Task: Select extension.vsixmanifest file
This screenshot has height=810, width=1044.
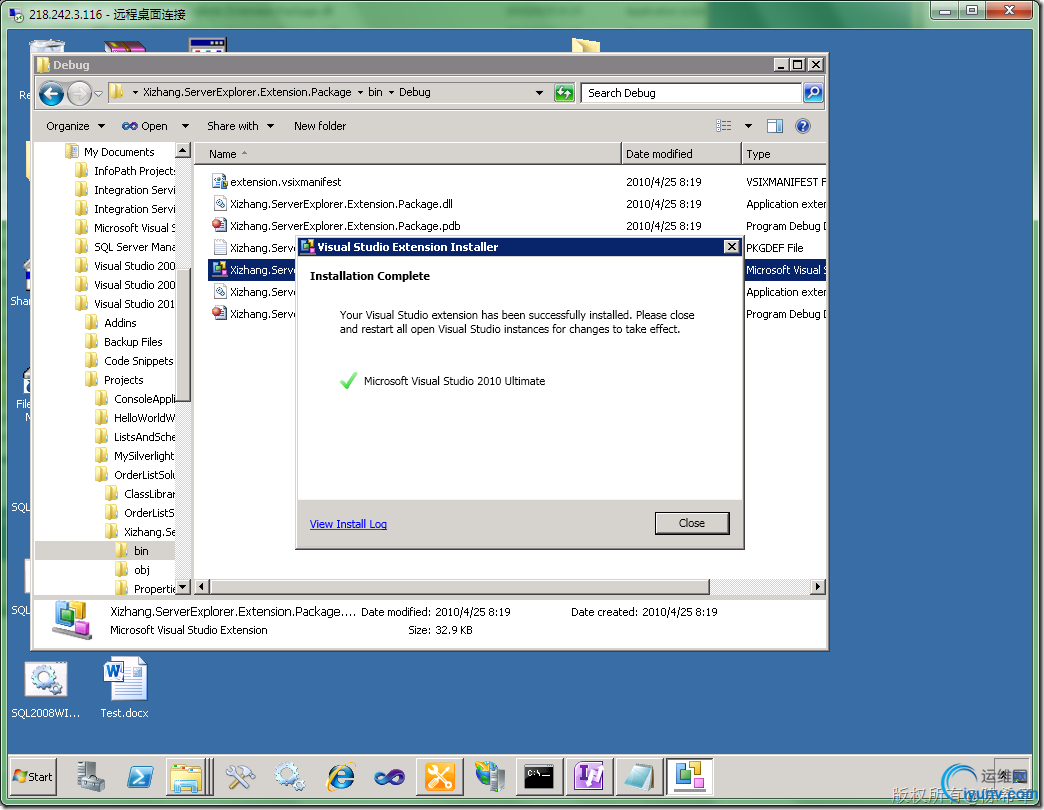Action: (x=286, y=182)
